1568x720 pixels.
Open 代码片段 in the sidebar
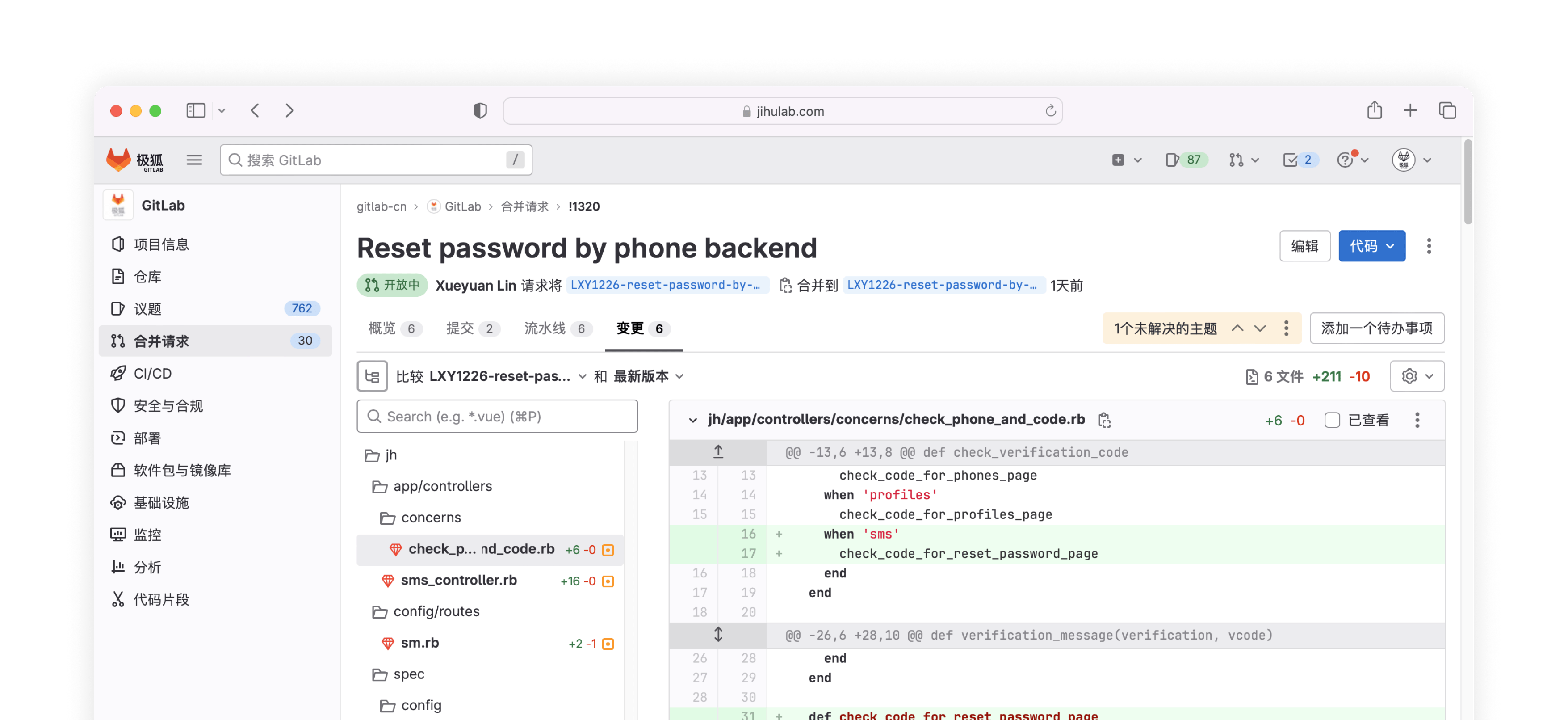pos(215,599)
